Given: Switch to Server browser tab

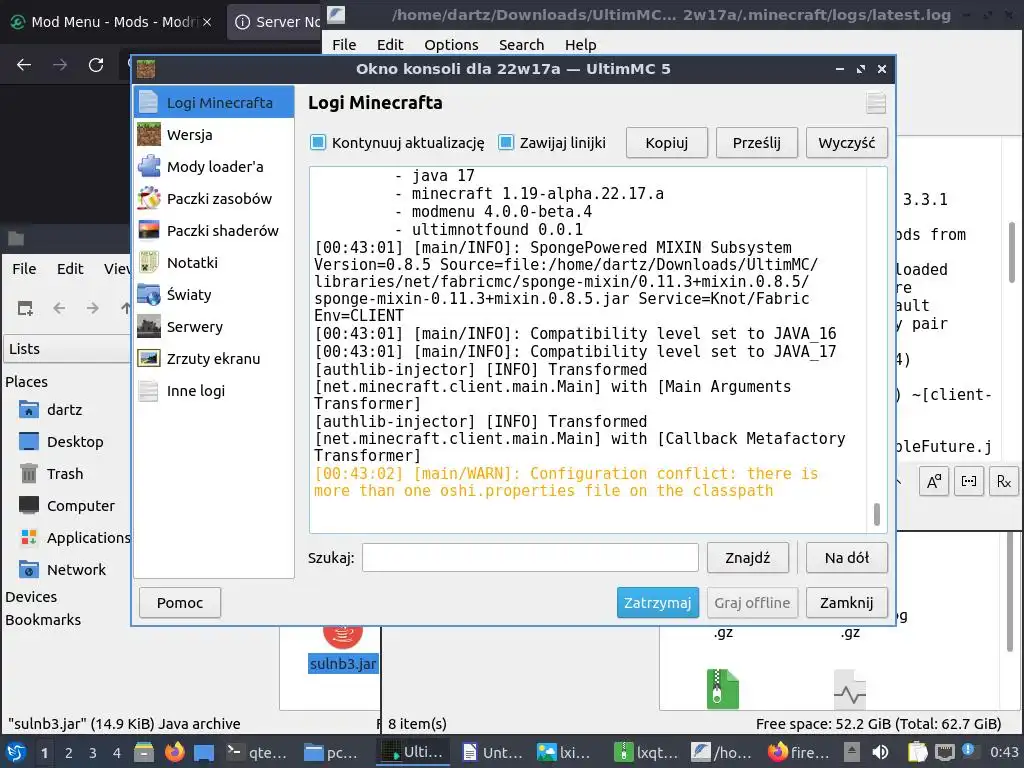Looking at the screenshot, I should 275,22.
